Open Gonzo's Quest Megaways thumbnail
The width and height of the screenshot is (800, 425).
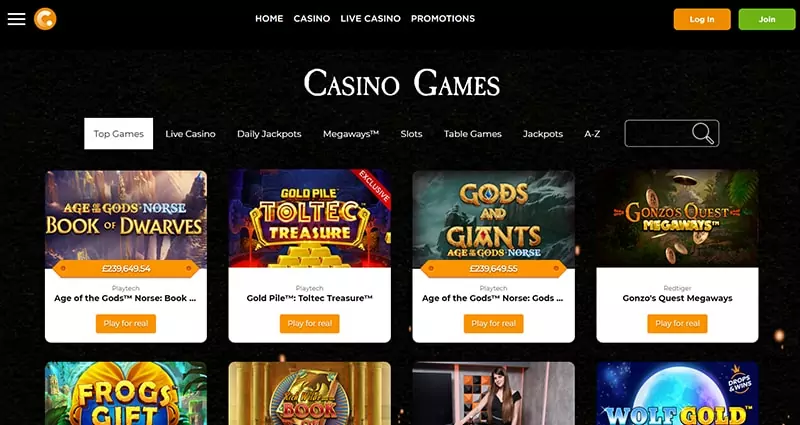(x=677, y=219)
